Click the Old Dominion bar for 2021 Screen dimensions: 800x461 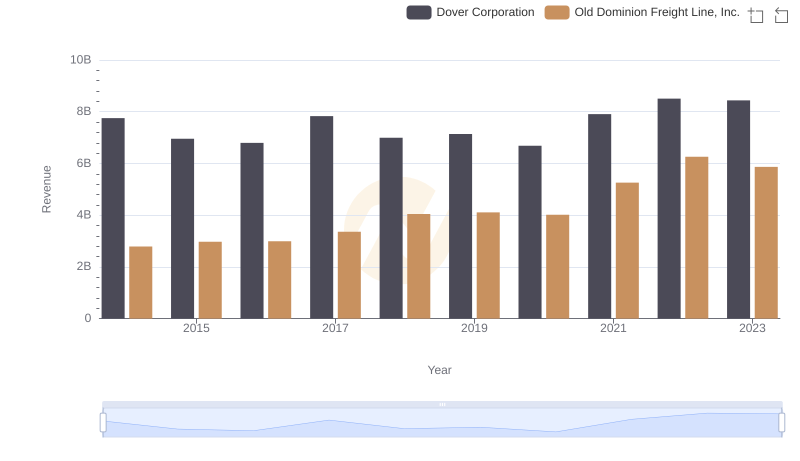point(627,250)
